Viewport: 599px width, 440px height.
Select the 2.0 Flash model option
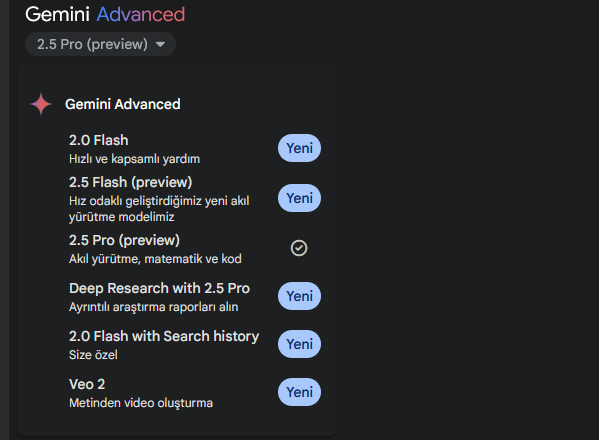coord(194,149)
